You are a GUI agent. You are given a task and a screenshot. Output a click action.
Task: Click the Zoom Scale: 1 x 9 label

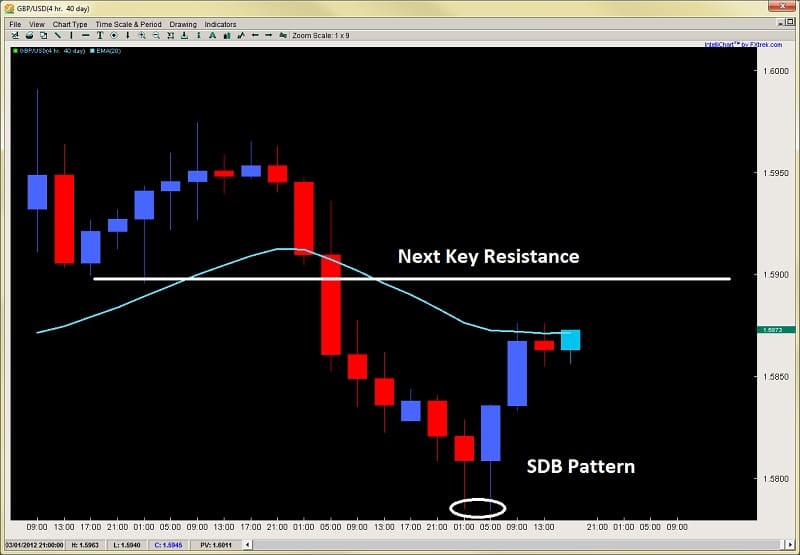[x=320, y=36]
